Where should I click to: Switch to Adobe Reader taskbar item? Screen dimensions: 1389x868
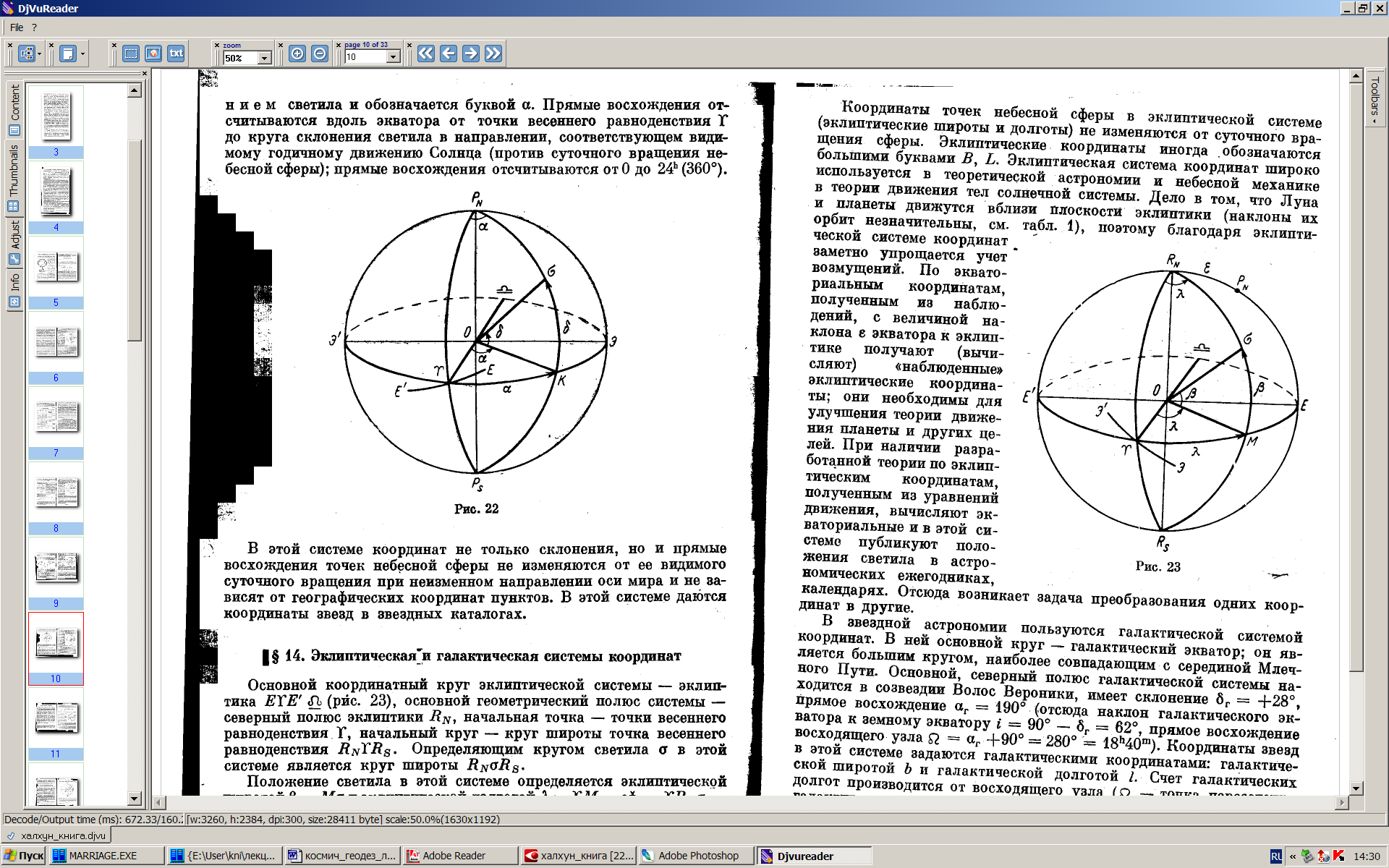459,856
